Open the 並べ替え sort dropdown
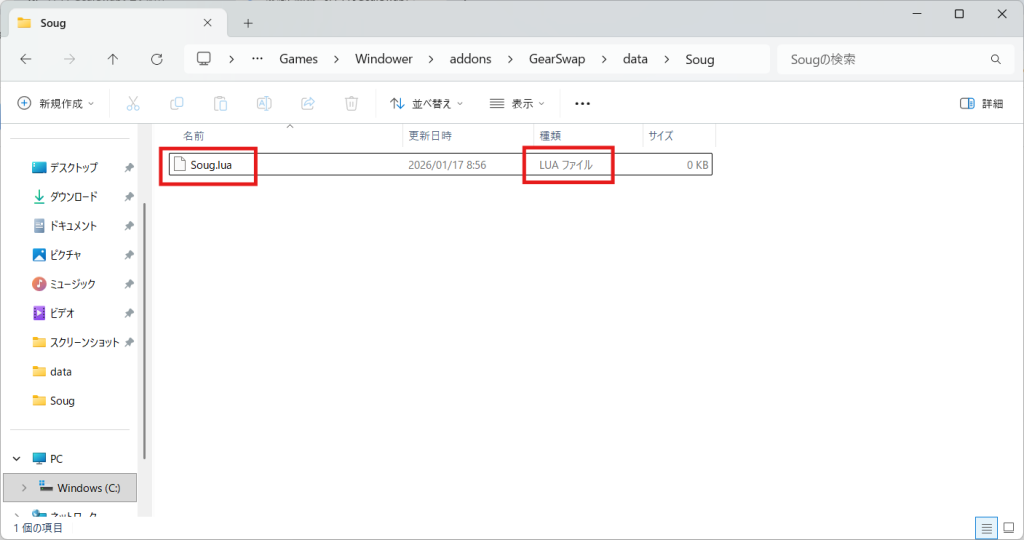 click(427, 103)
